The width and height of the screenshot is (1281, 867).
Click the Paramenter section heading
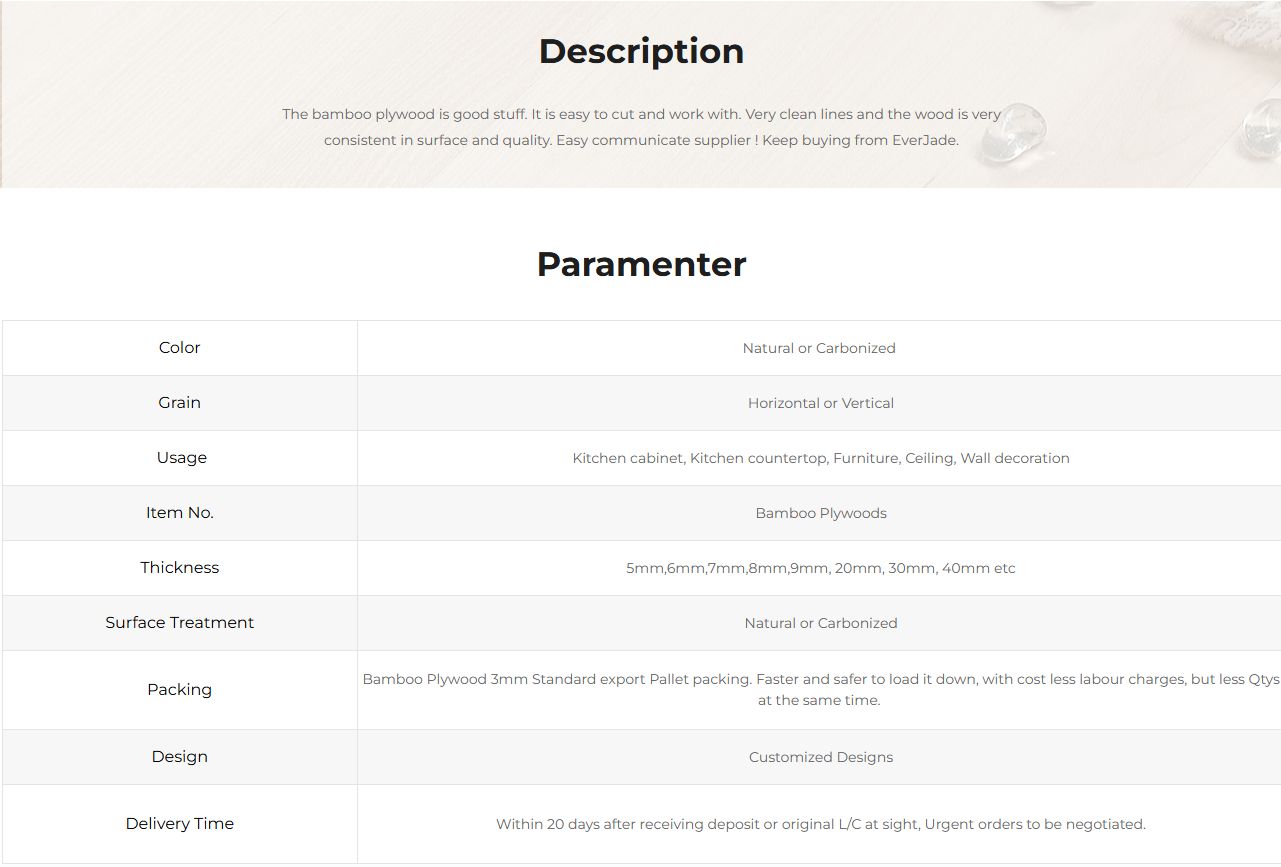[x=641, y=264]
